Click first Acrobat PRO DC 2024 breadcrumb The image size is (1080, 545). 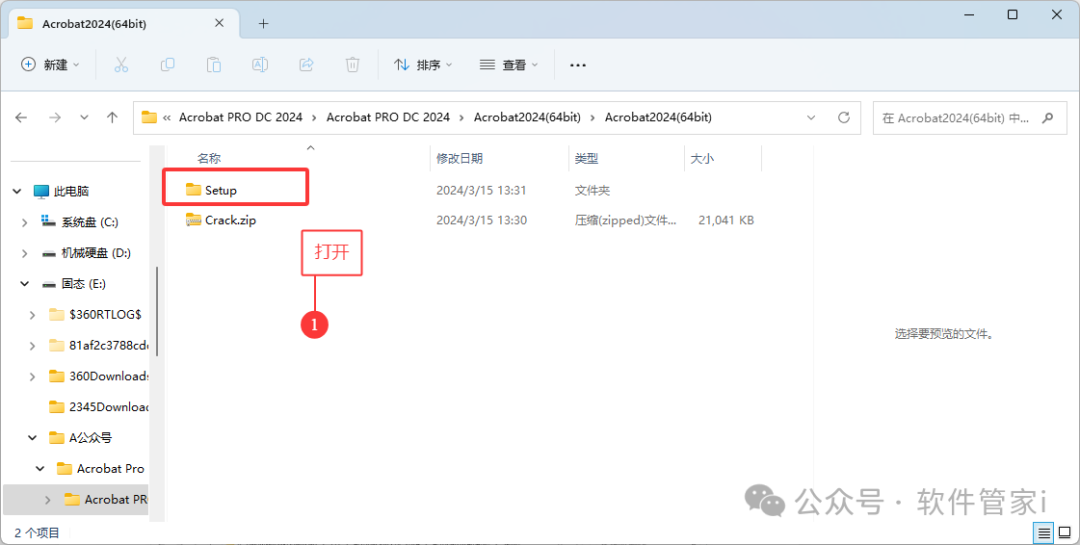point(240,117)
